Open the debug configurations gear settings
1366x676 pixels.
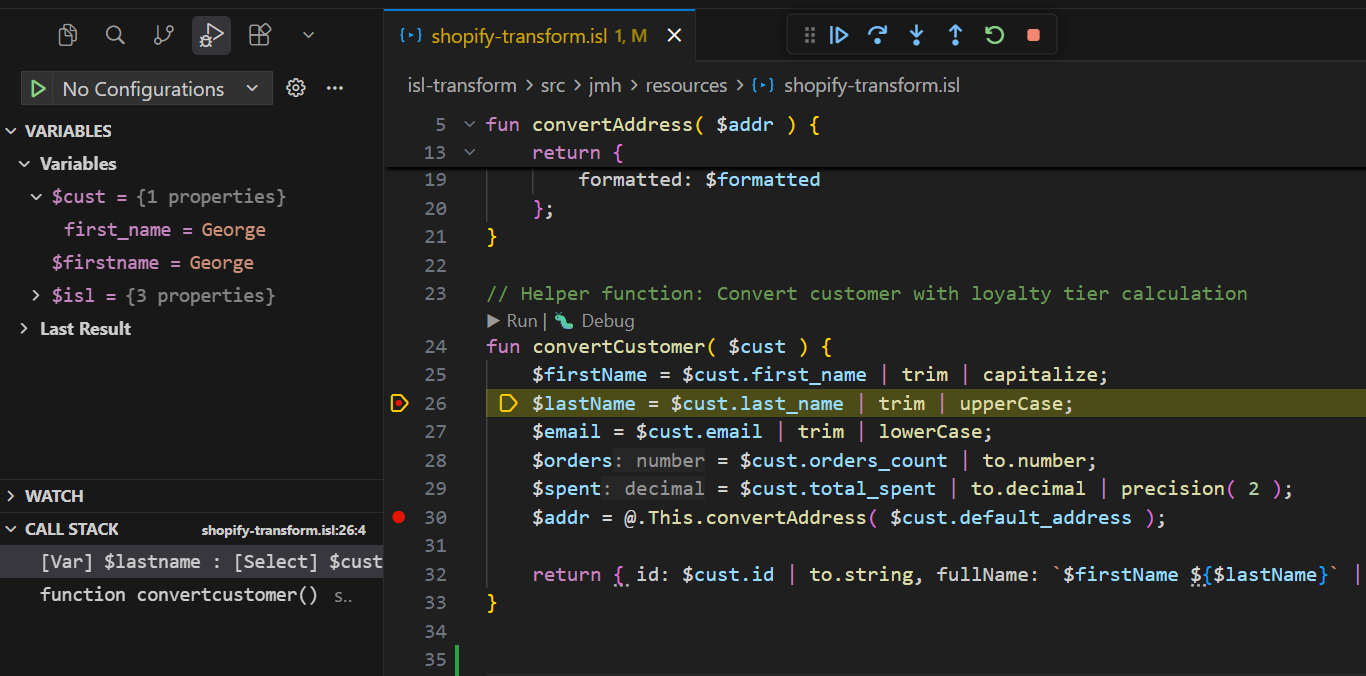point(296,88)
